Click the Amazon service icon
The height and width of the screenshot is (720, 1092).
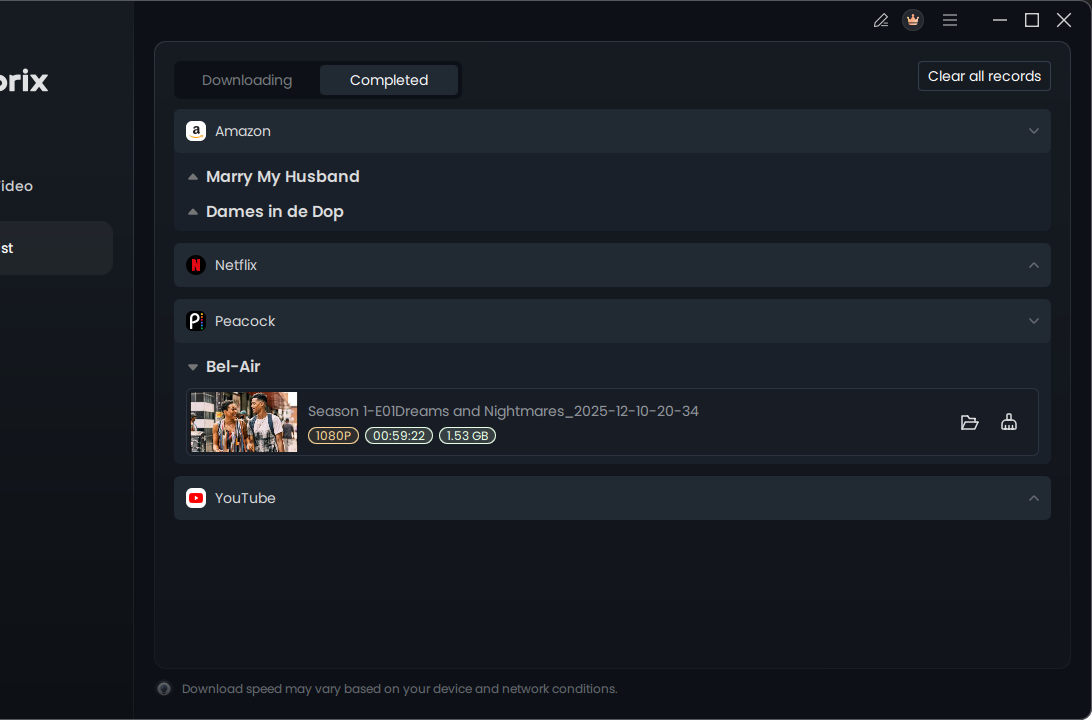[x=195, y=131]
